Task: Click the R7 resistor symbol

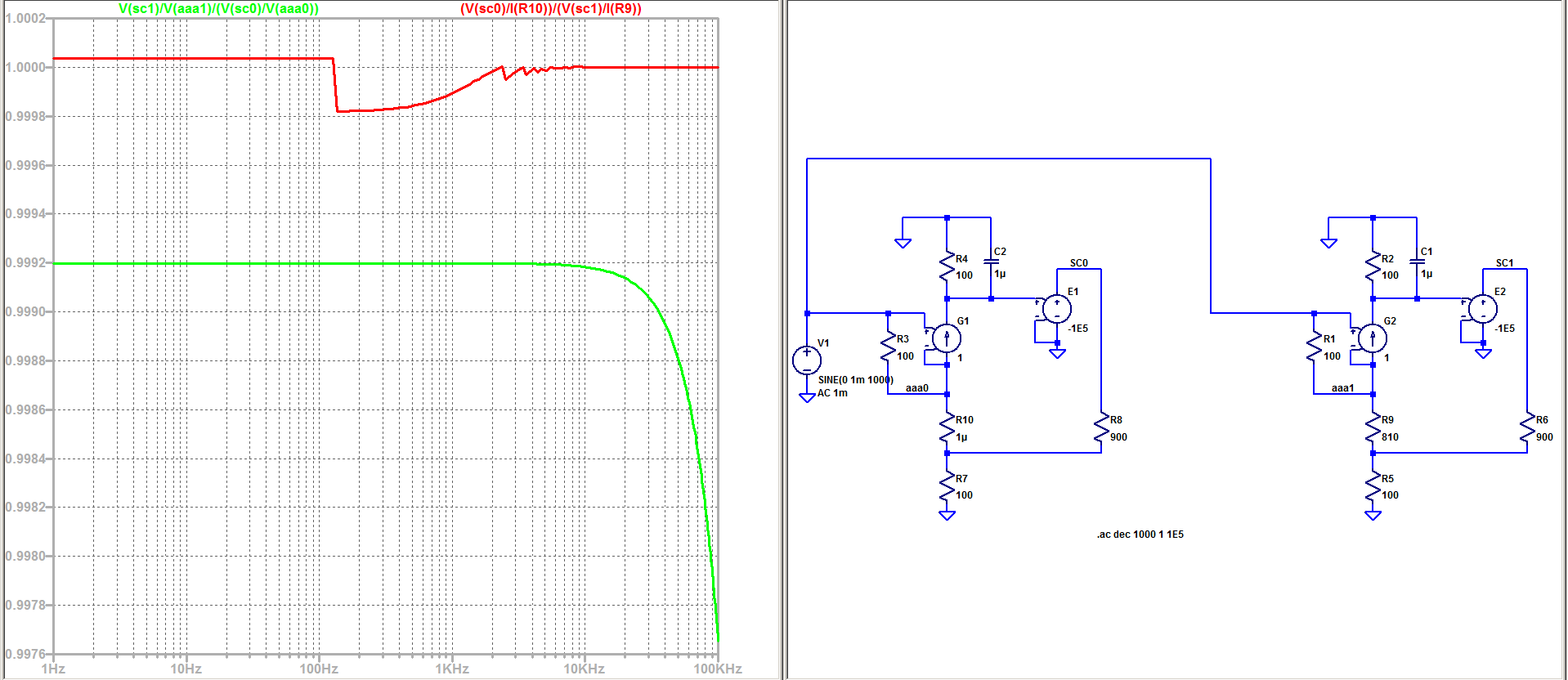Action: [x=947, y=487]
